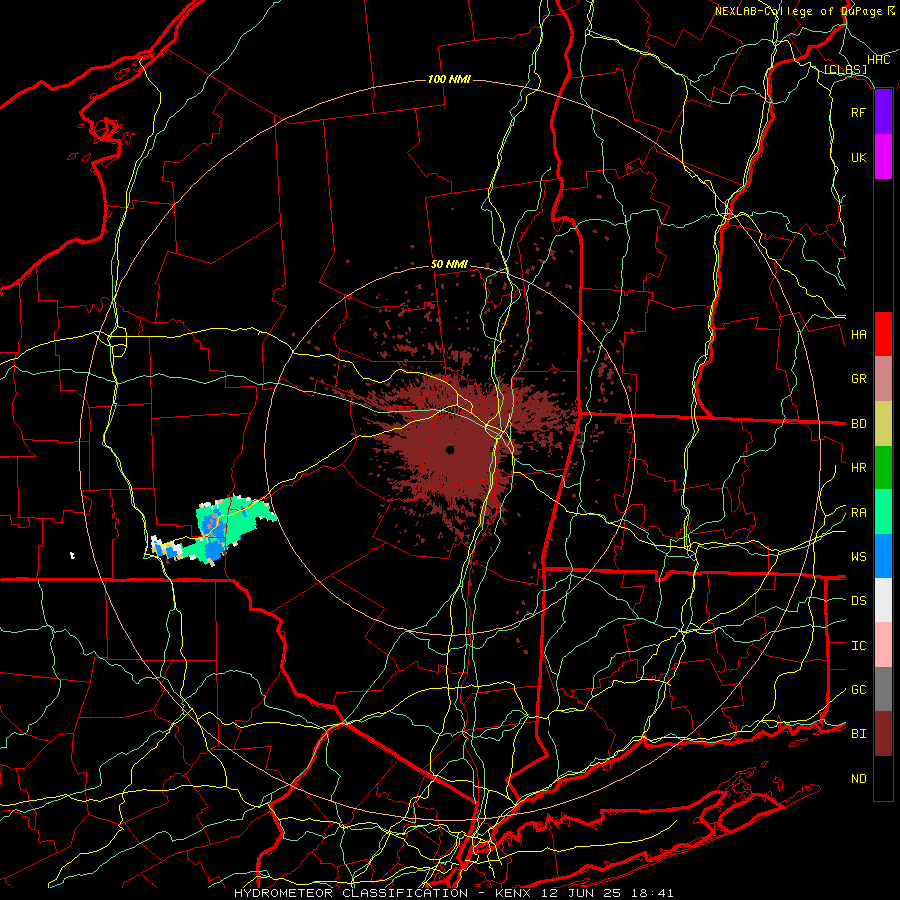Click the [CLAS] unit label
The height and width of the screenshot is (900, 900).
point(845,70)
